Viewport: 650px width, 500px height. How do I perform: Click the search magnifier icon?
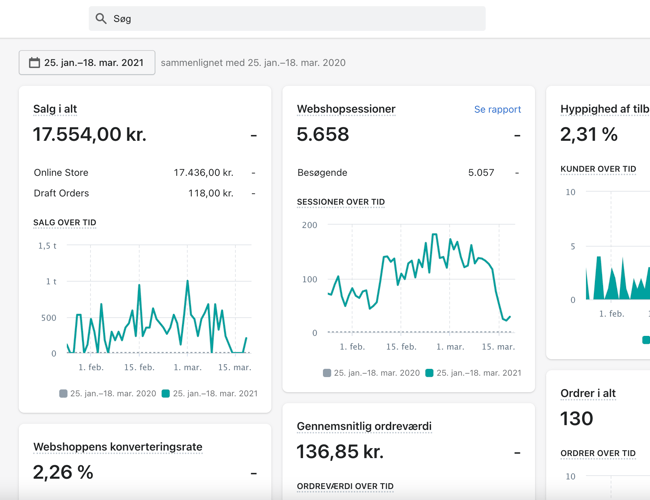[x=101, y=19]
